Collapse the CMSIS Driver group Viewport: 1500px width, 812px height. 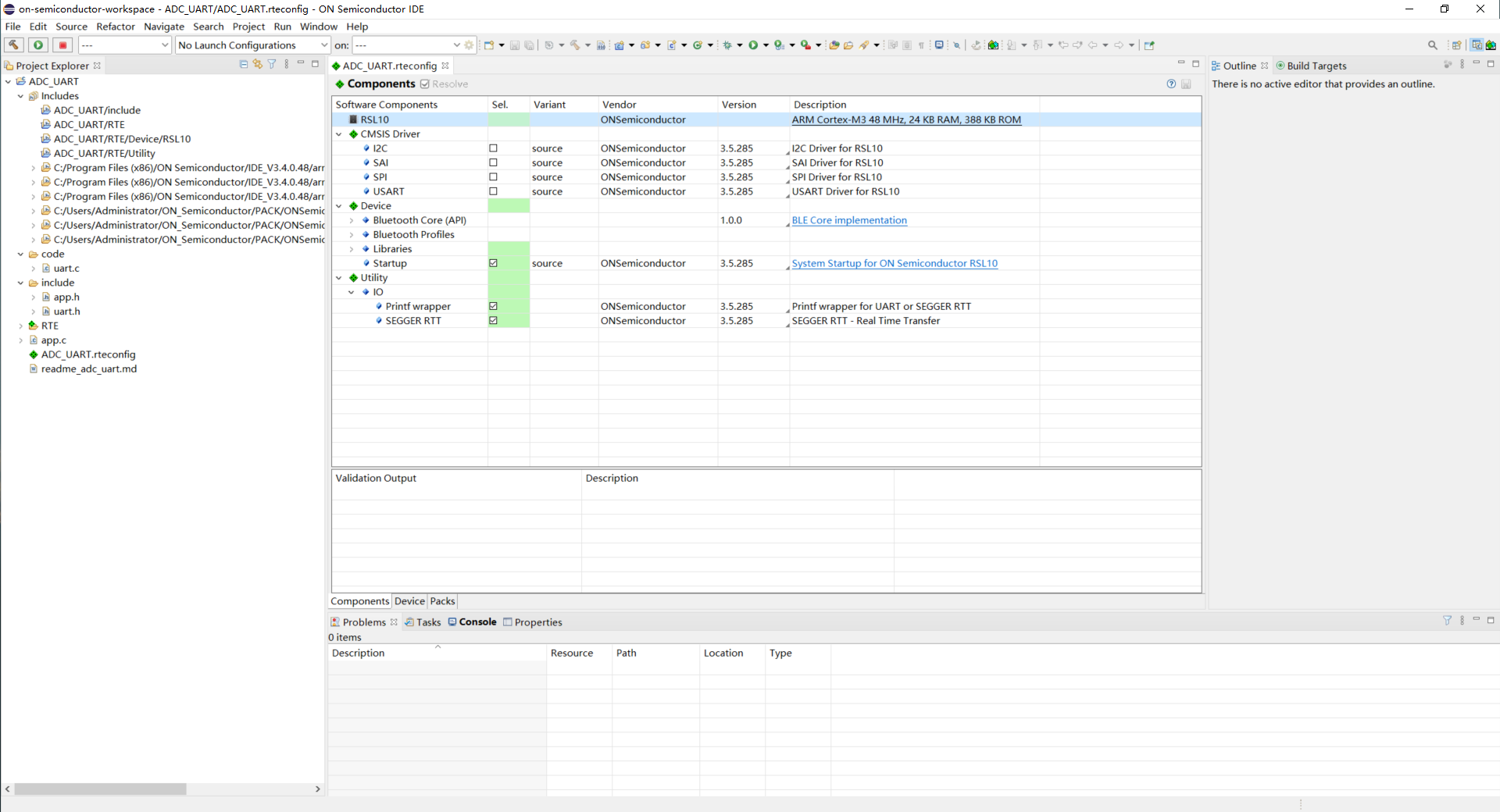(339, 134)
